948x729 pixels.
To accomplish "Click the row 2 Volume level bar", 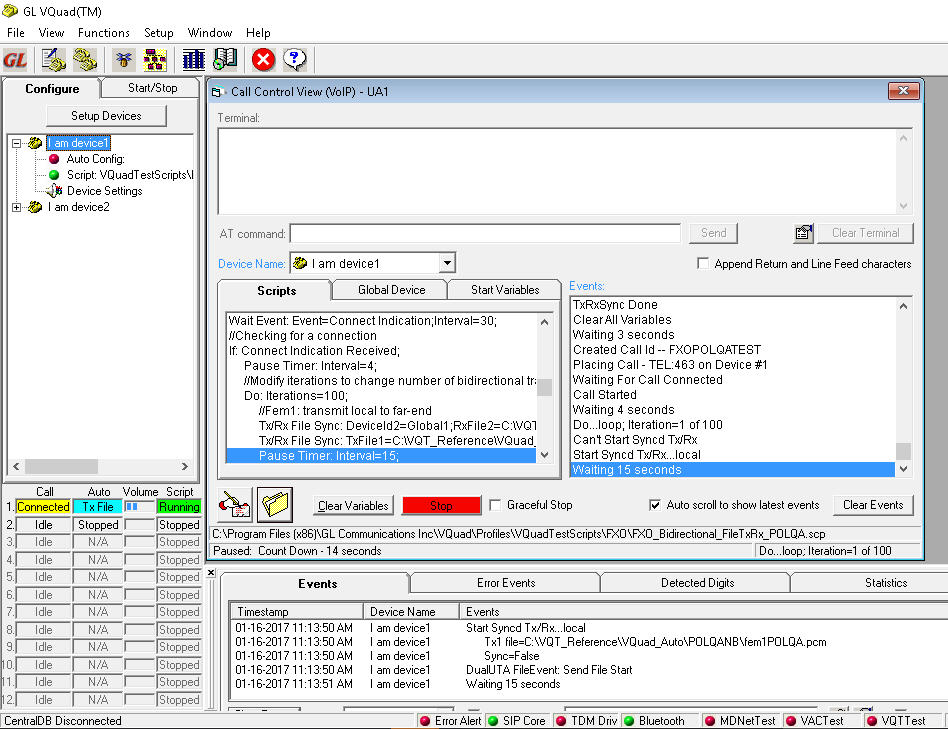I will click(139, 525).
